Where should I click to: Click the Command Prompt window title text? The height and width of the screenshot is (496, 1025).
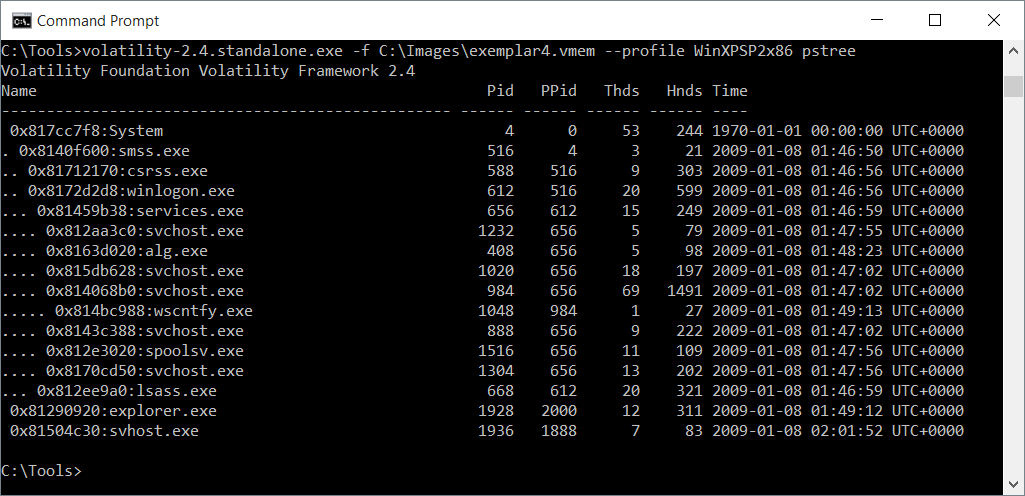tap(98, 21)
